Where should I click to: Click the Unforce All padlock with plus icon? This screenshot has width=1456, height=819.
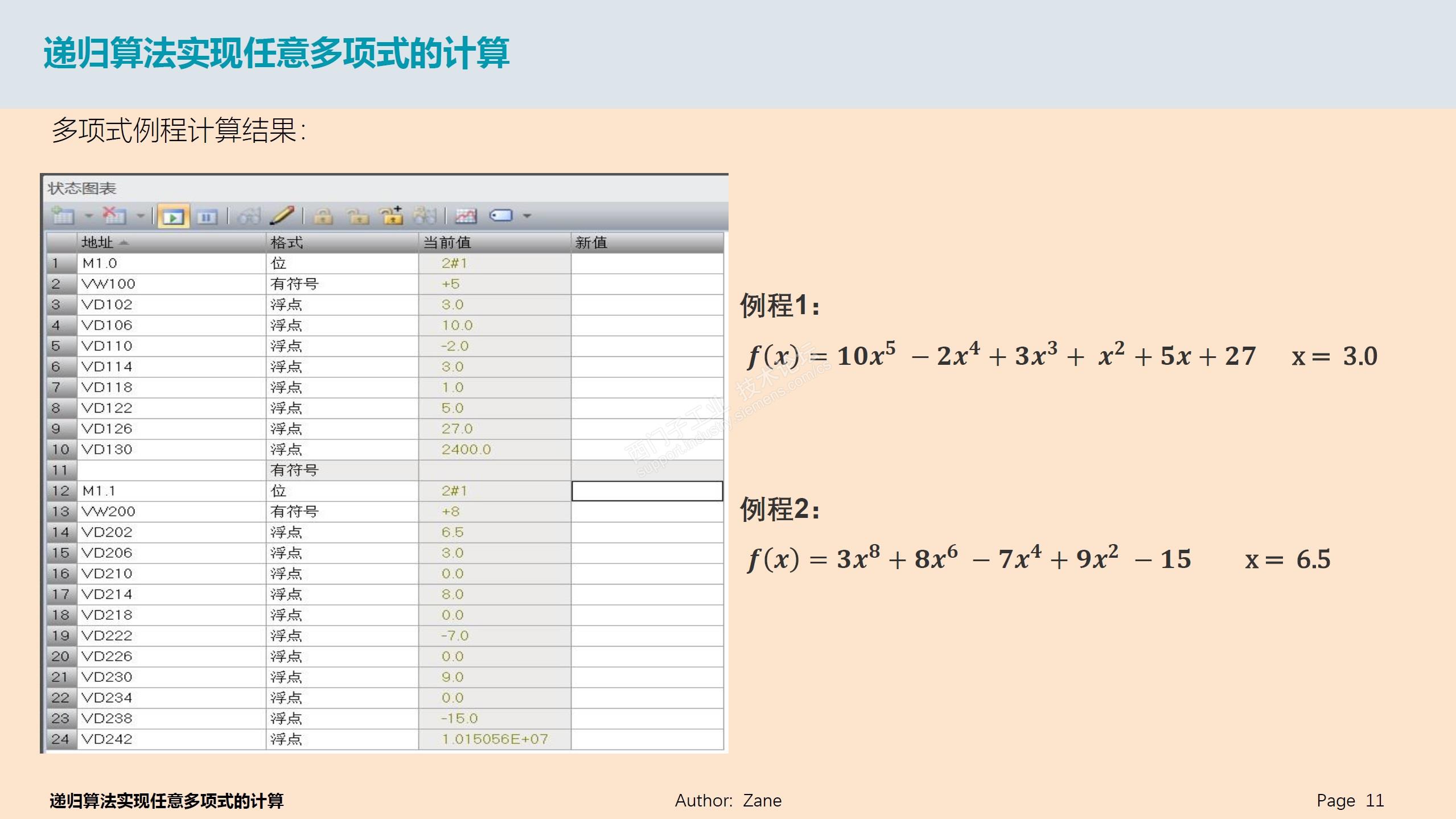click(x=392, y=216)
